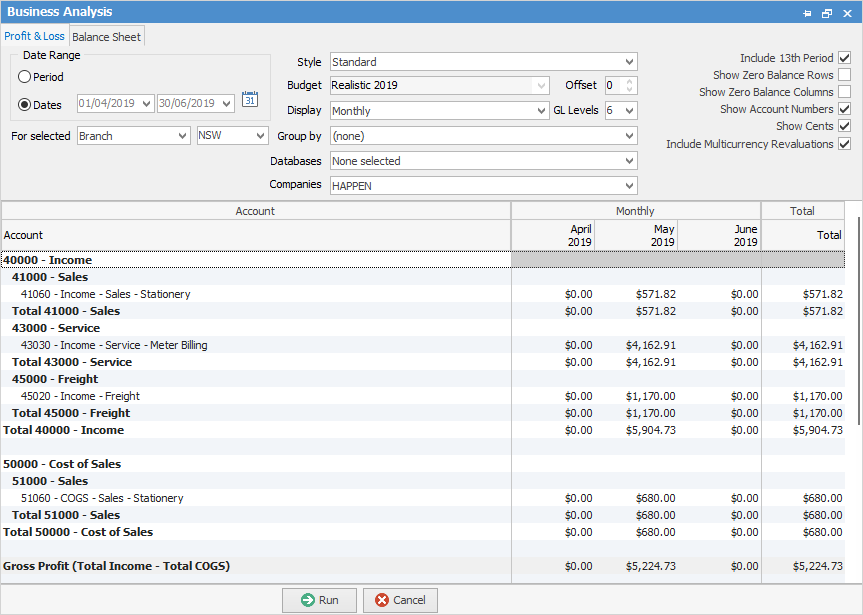Click the Run button
Screen dimensions: 863x615
(318, 600)
